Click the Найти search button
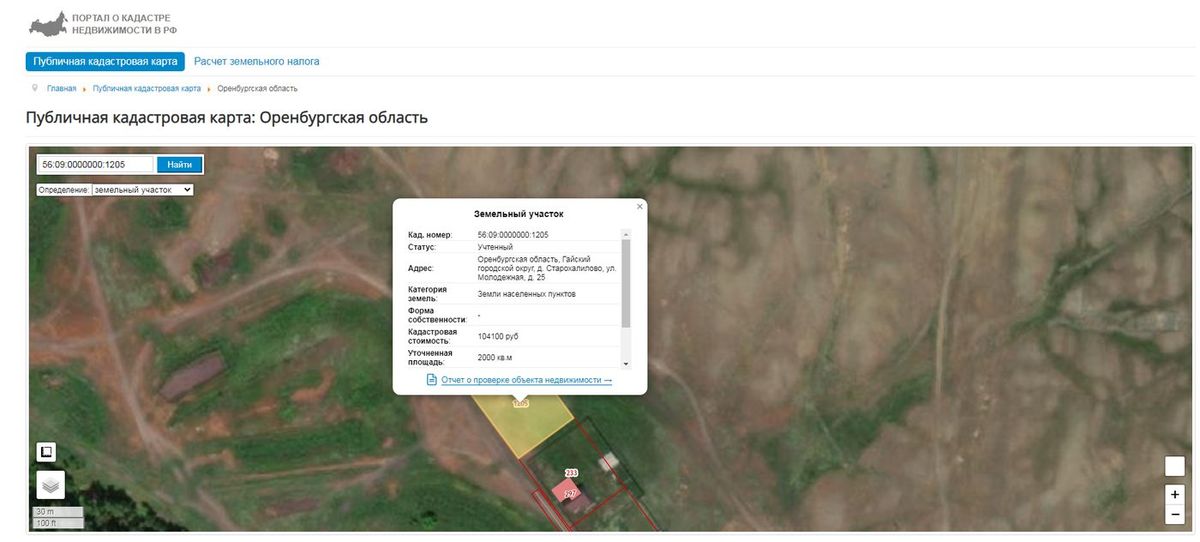This screenshot has width=1200, height=542. click(180, 164)
